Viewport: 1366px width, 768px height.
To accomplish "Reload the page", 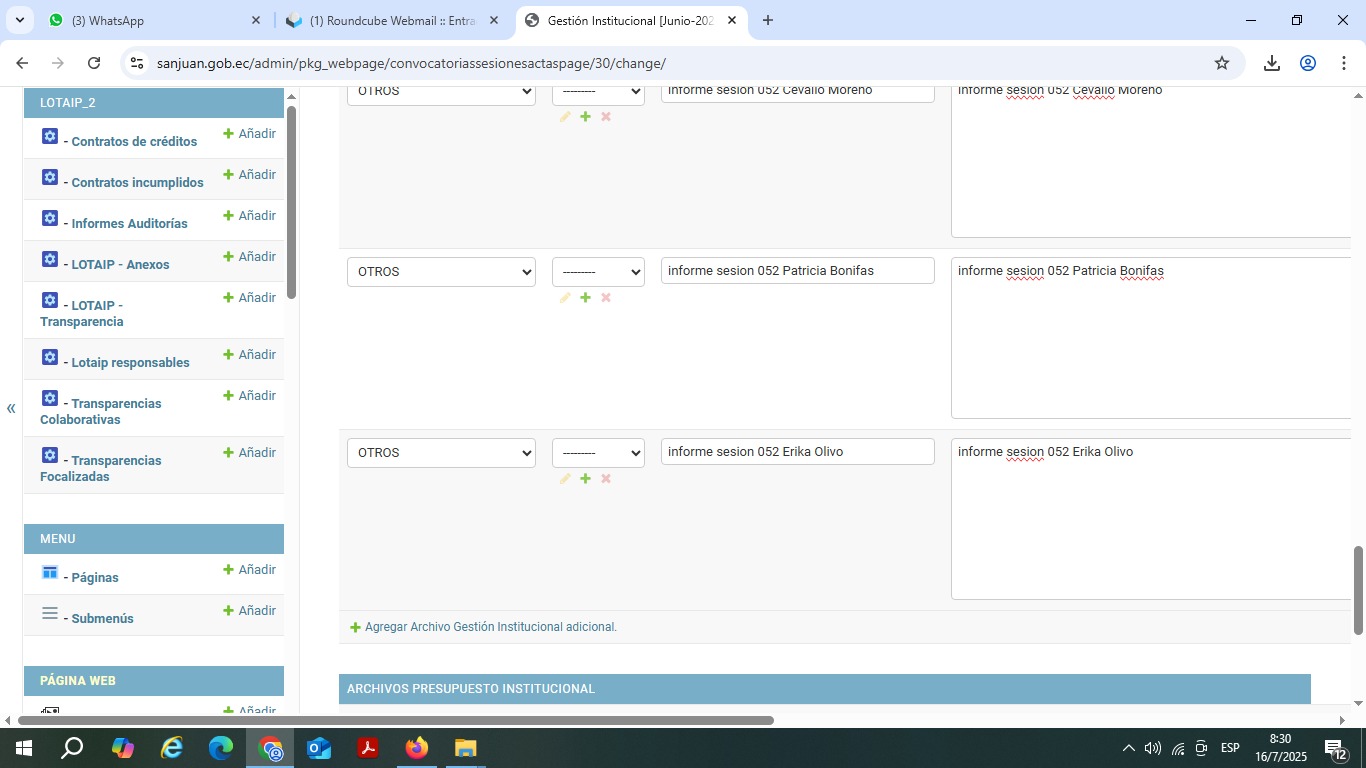I will point(94,63).
